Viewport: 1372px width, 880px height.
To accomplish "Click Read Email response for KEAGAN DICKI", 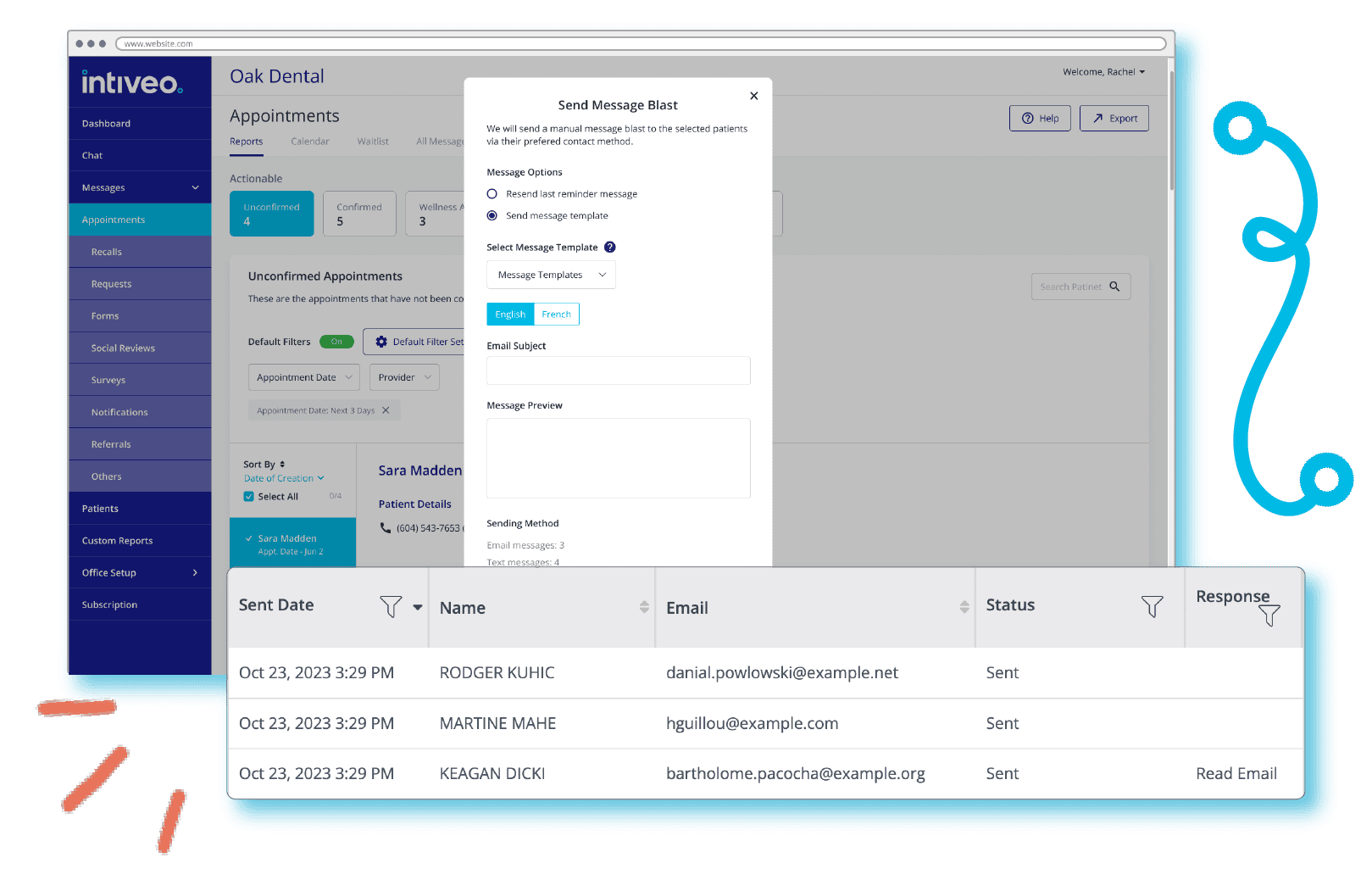I will [x=1236, y=773].
